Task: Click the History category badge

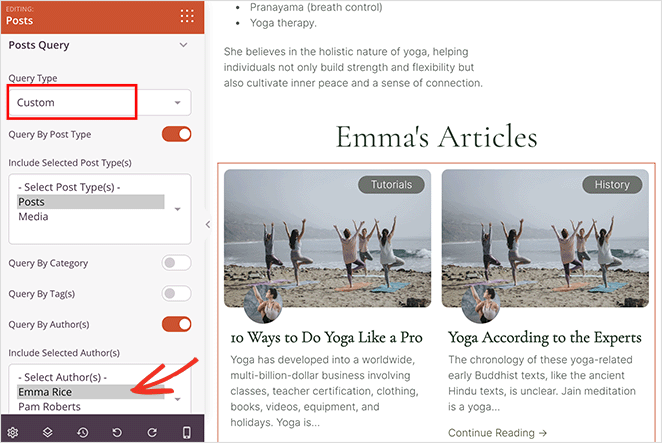Action: point(612,185)
